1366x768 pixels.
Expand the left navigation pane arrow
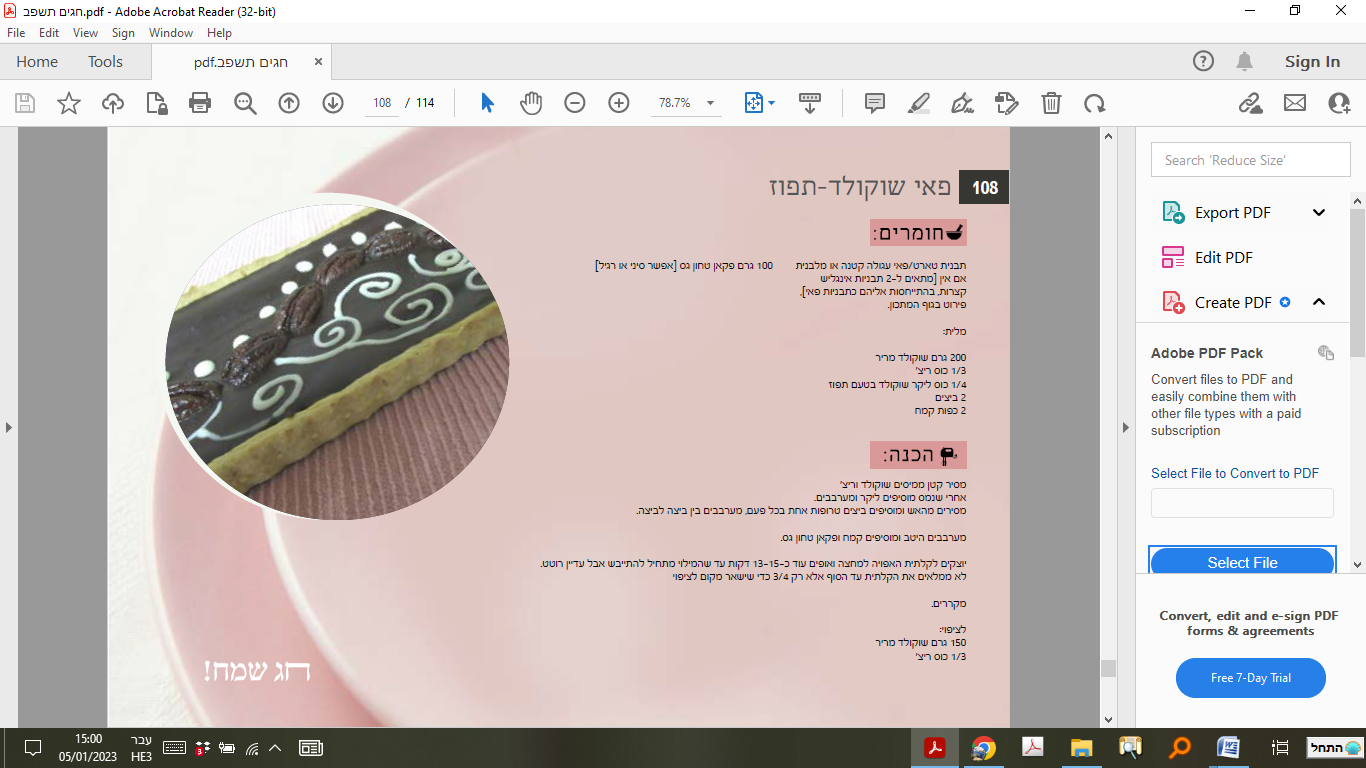pyautogui.click(x=9, y=427)
